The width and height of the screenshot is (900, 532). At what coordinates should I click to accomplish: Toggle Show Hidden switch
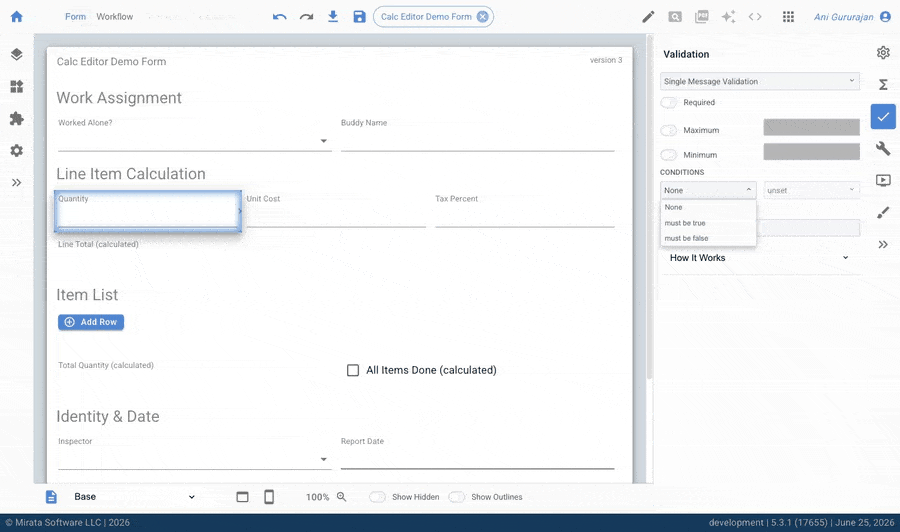click(x=377, y=497)
